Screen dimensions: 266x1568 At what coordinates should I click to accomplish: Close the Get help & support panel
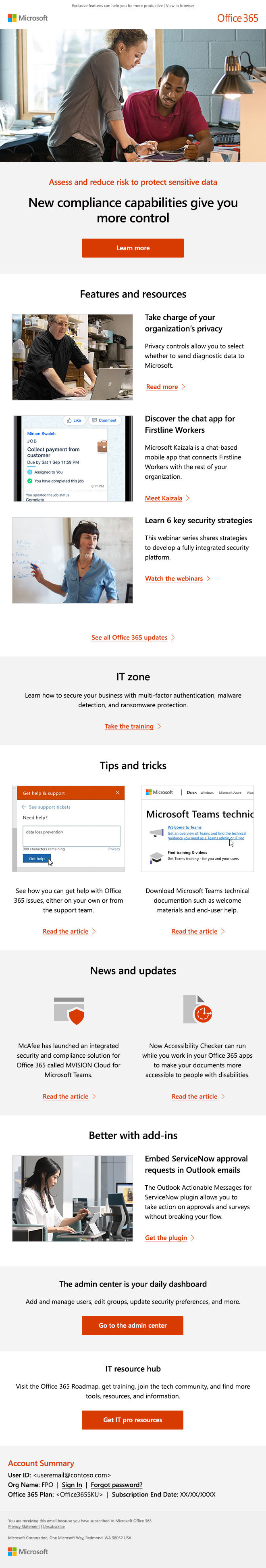[x=118, y=793]
